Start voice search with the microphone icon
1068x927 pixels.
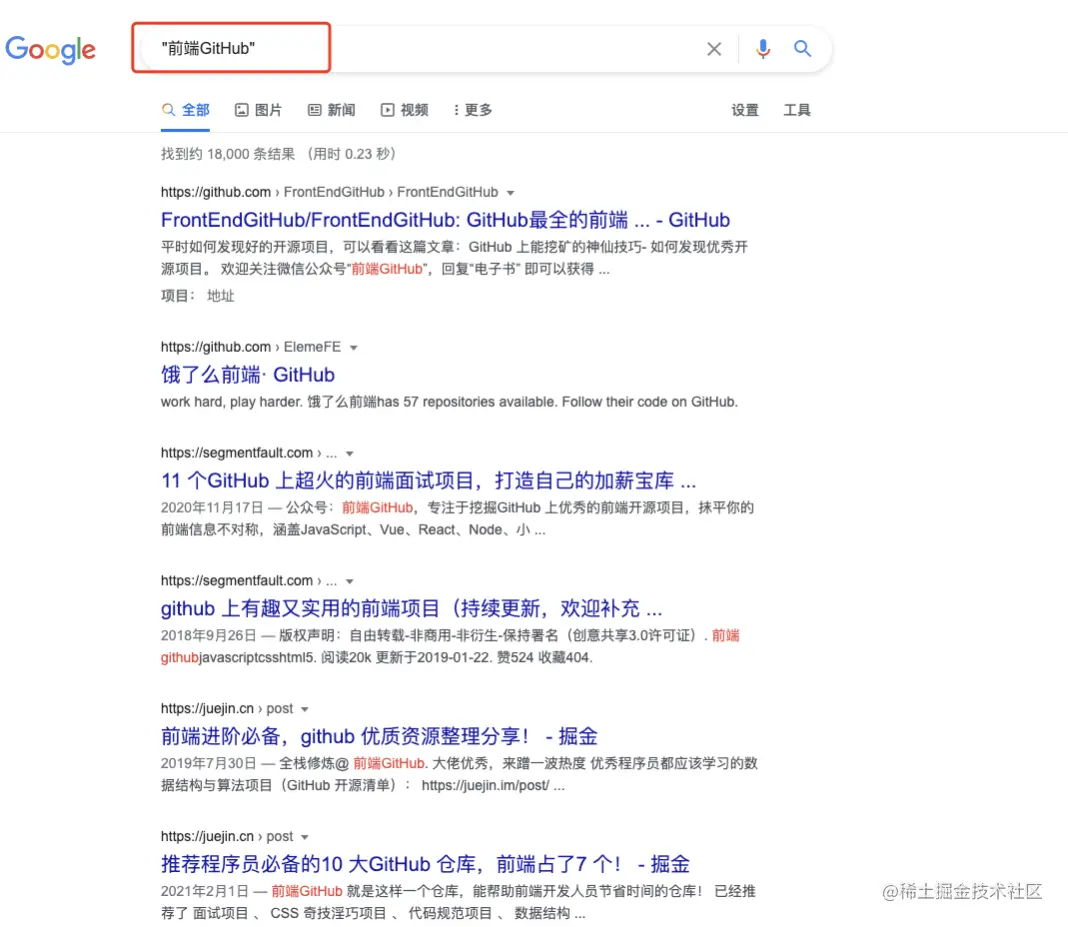(763, 49)
